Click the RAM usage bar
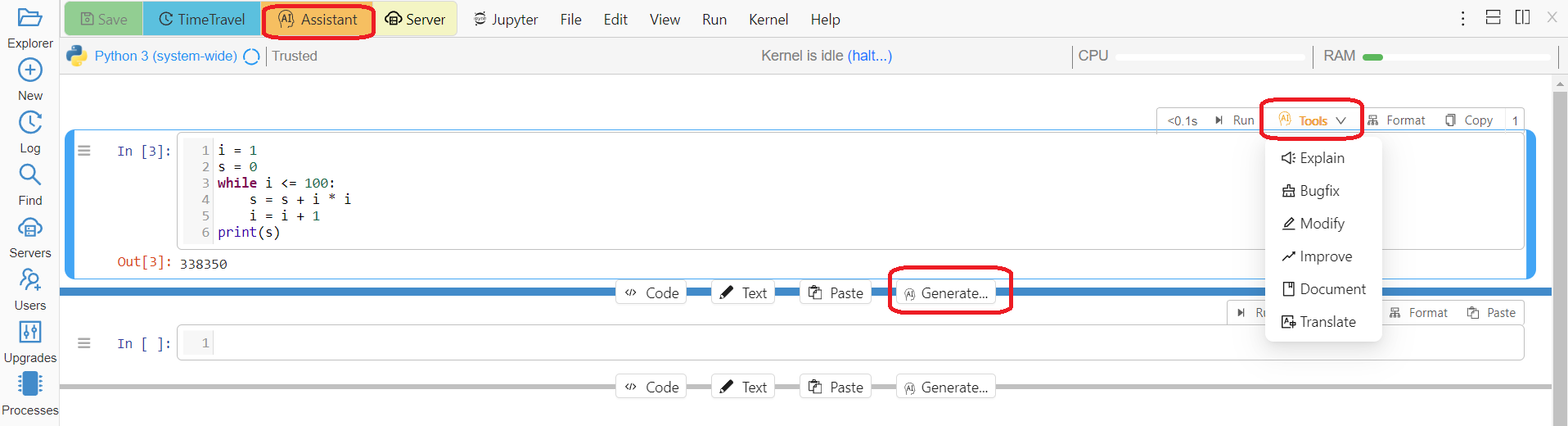Screen dimensions: 1568x426 coord(1457,57)
